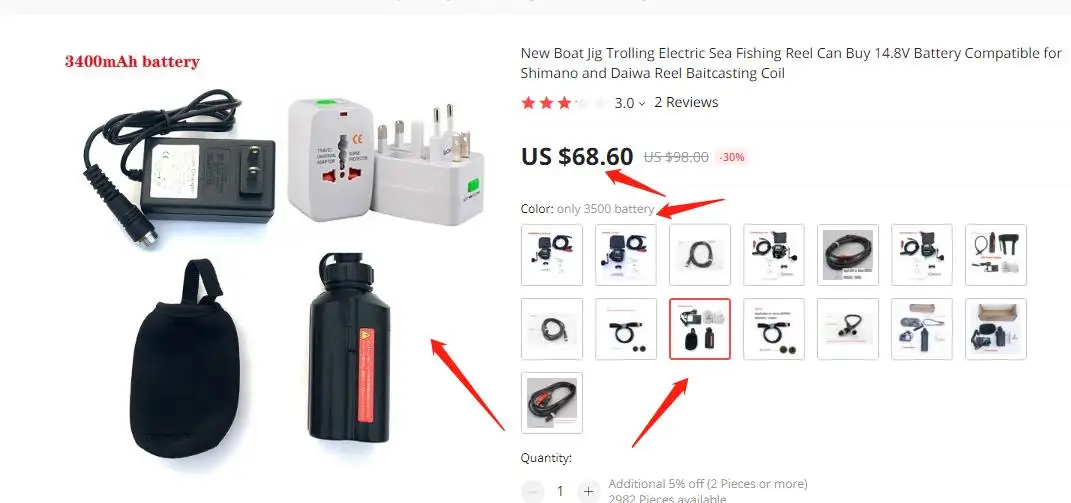Pick the last option in the top row
The image size is (1071, 503).
click(996, 254)
